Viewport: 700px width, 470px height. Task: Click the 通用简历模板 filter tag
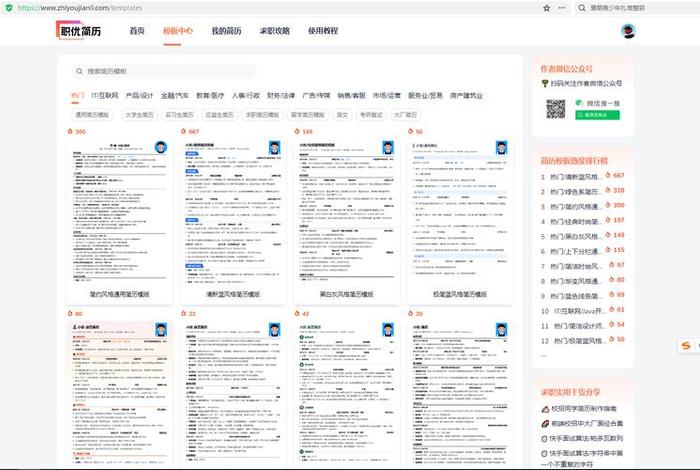pos(92,115)
